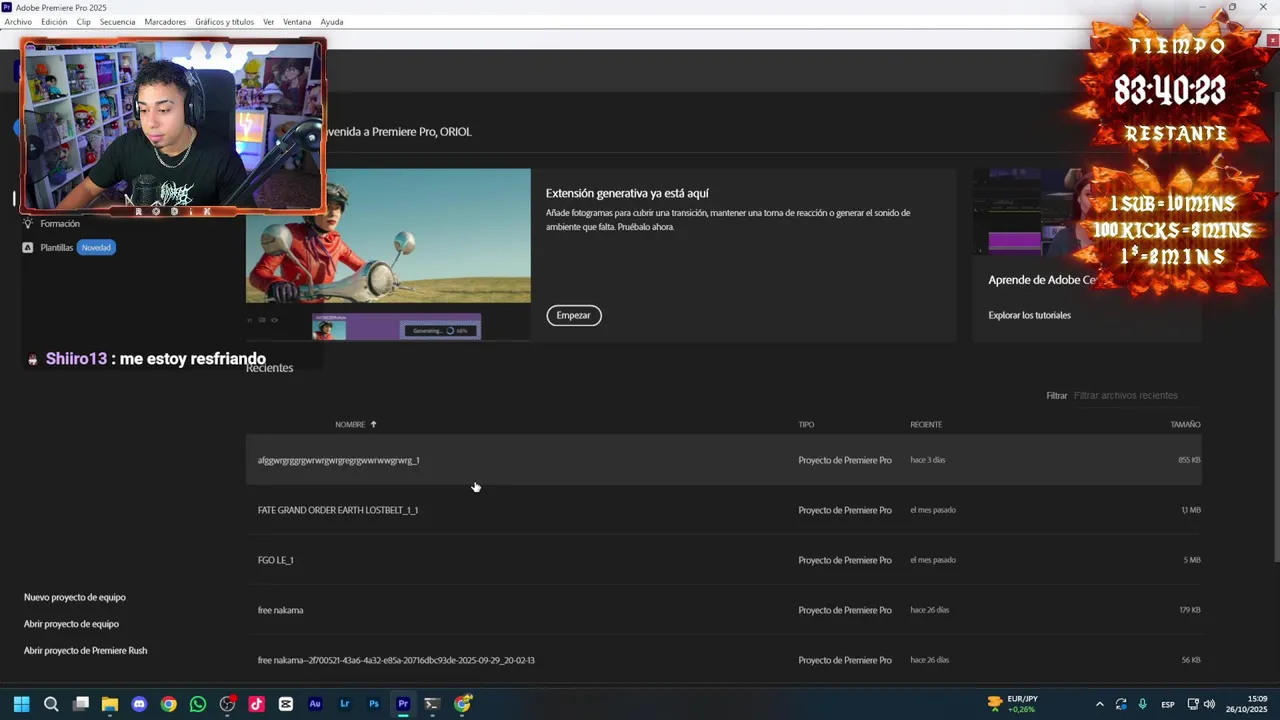Viewport: 1280px width, 720px height.
Task: Open free nakama--2f700521 backup project
Action: pos(723,660)
